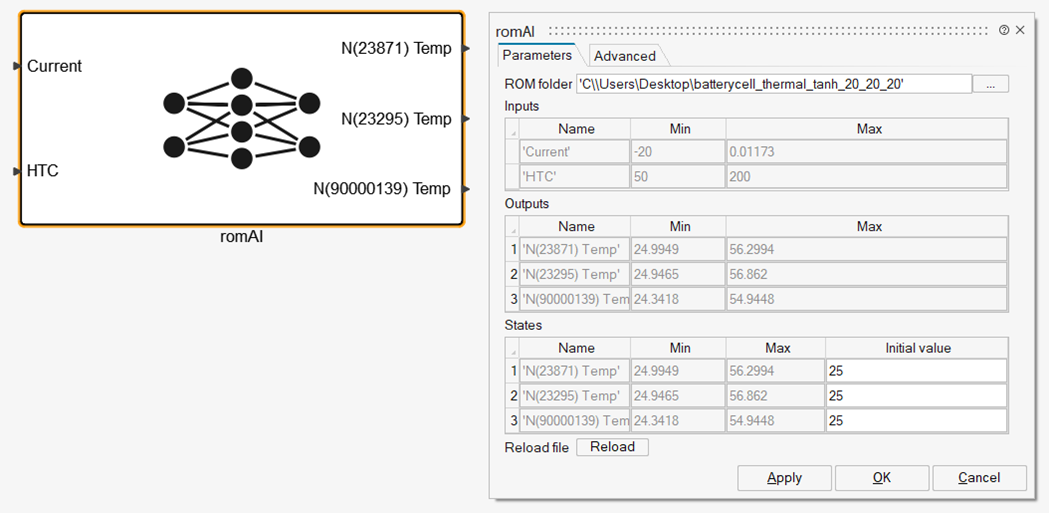Close the romAI dialog with X
The image size is (1049, 513).
click(1020, 30)
